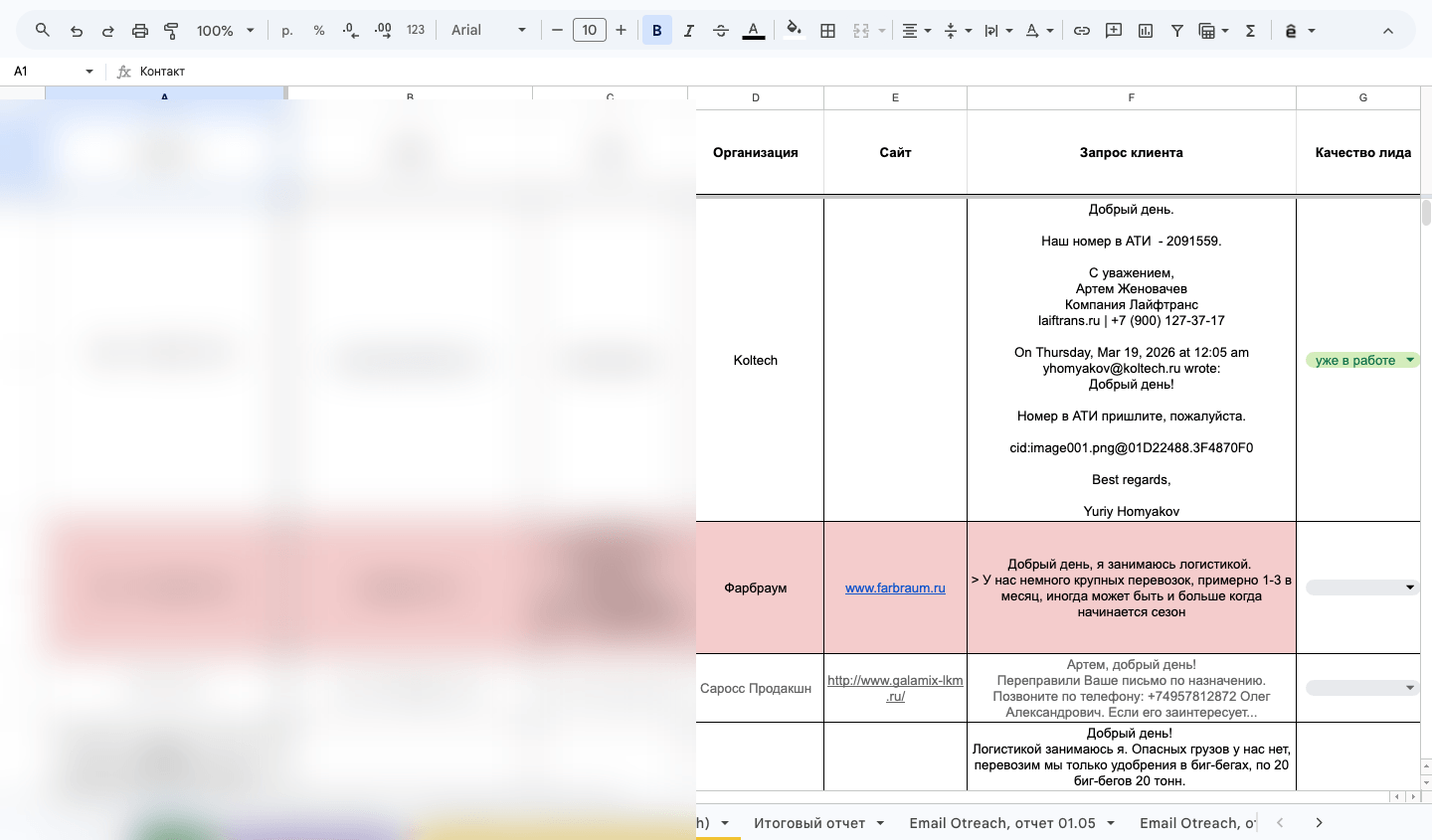
Task: Decrease decimal places
Action: point(350,31)
